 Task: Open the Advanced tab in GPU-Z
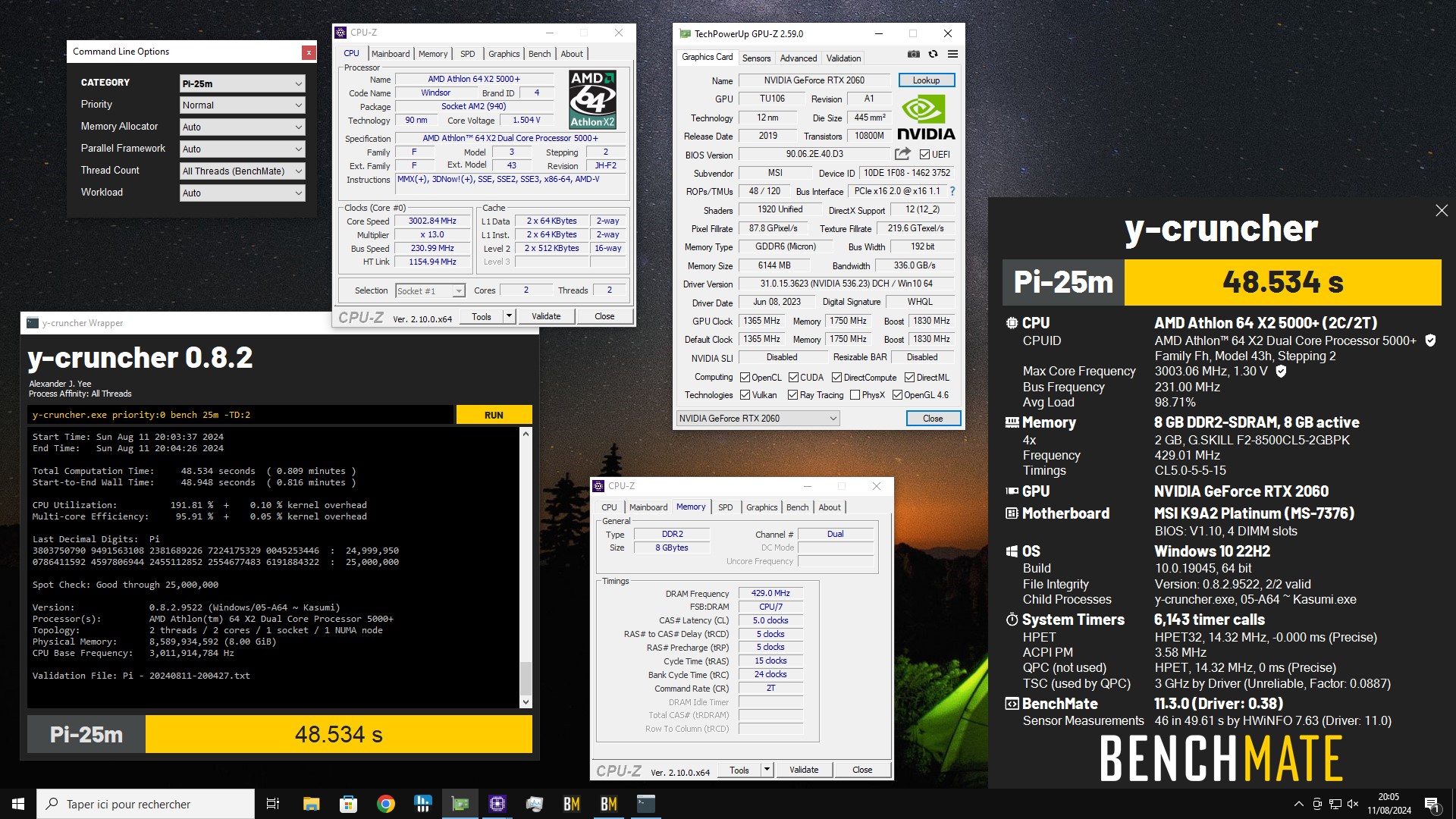coord(799,58)
